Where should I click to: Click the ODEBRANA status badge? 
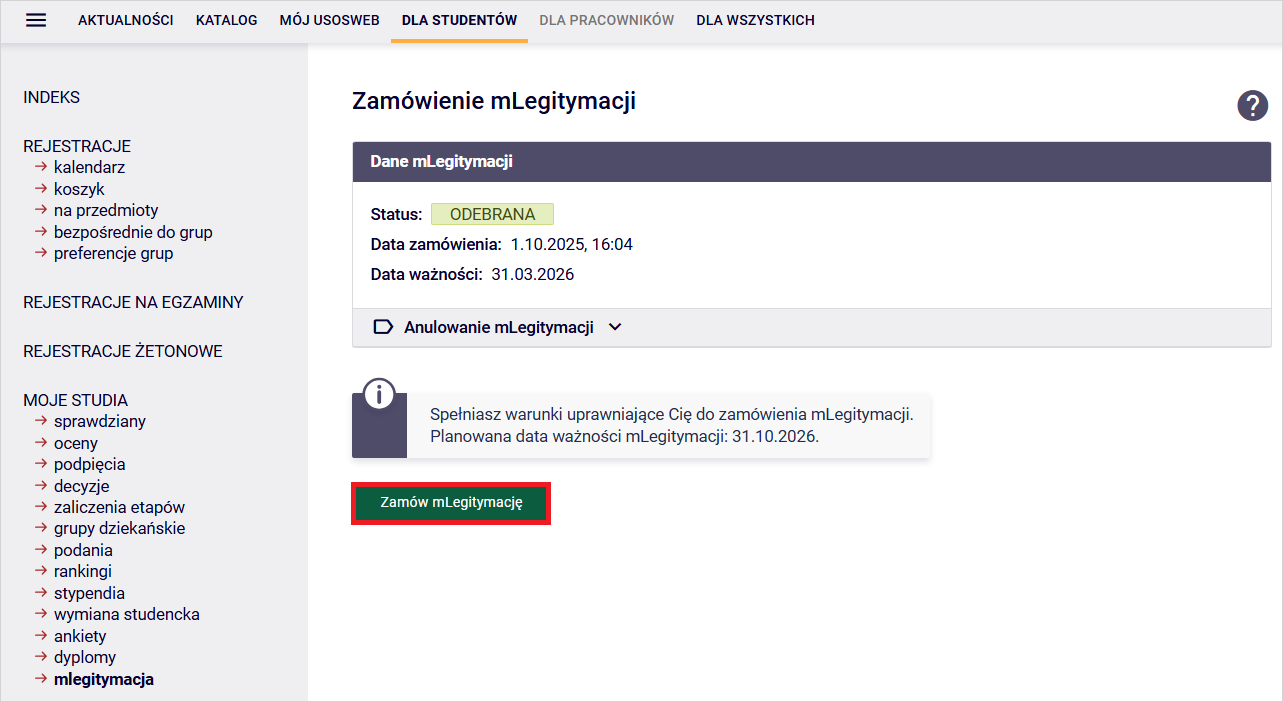[492, 214]
